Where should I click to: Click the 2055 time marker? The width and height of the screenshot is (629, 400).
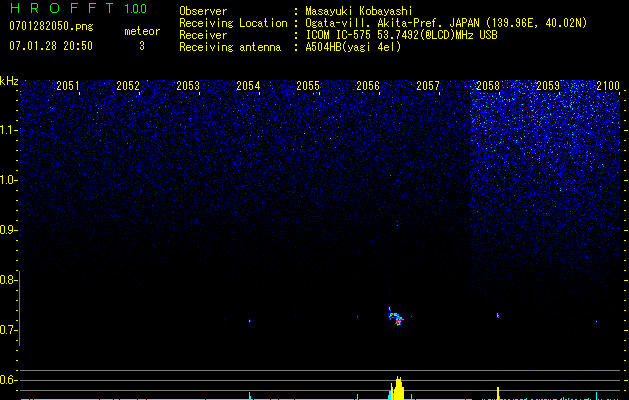[x=308, y=86]
